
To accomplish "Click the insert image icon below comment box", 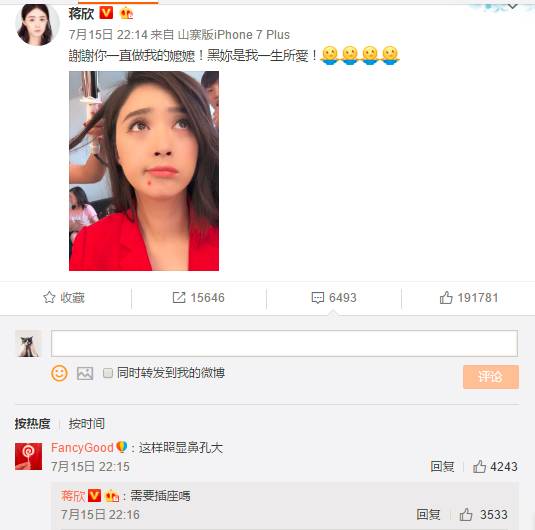I will [85, 373].
